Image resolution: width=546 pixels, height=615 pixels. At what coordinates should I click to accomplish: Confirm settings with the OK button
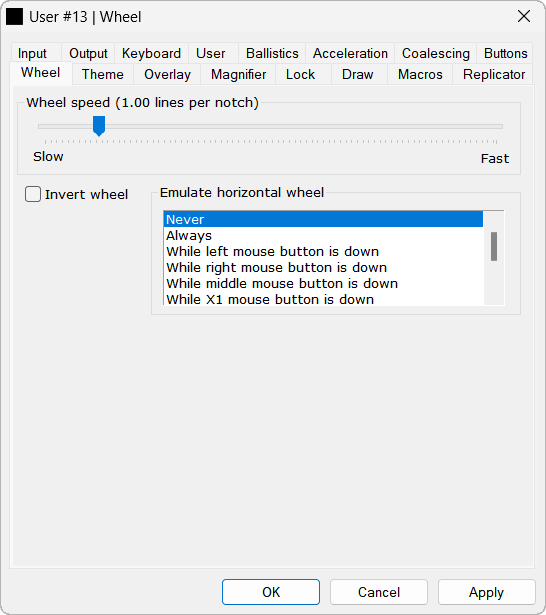pyautogui.click(x=271, y=592)
